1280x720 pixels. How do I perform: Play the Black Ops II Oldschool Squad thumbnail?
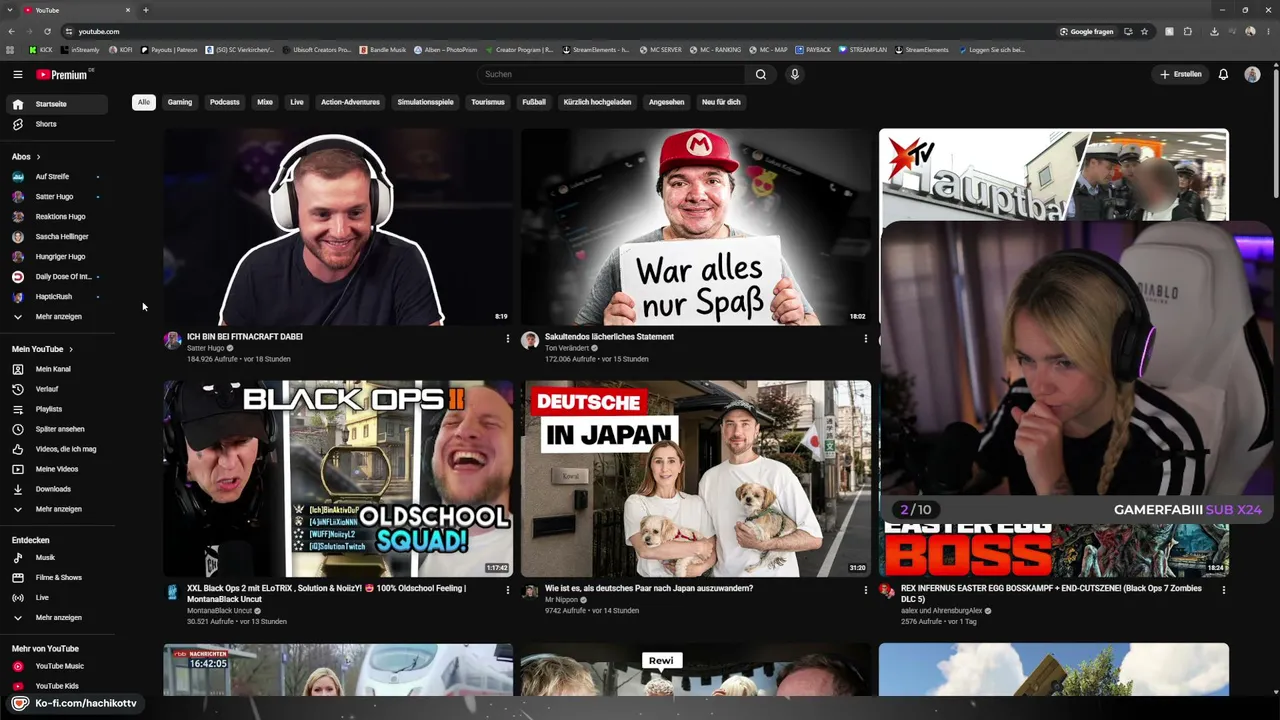click(338, 478)
